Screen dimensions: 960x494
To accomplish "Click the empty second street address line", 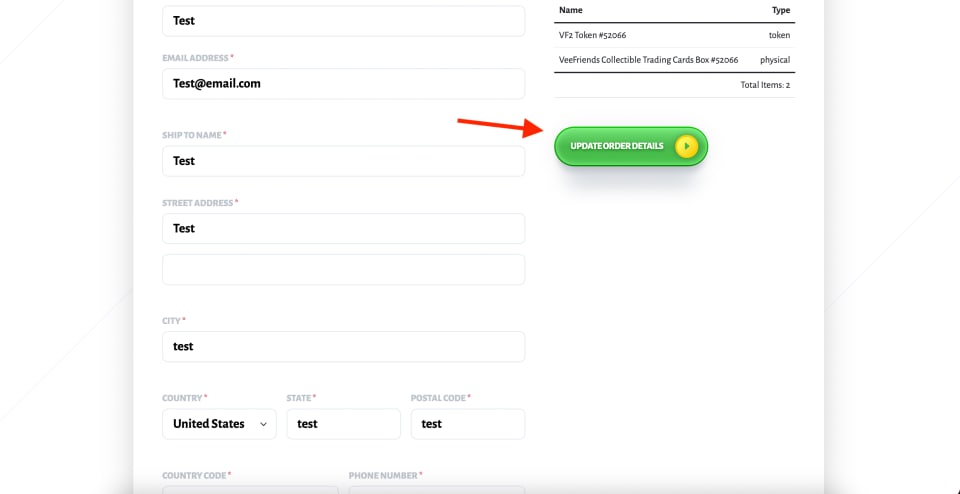I will point(343,270).
